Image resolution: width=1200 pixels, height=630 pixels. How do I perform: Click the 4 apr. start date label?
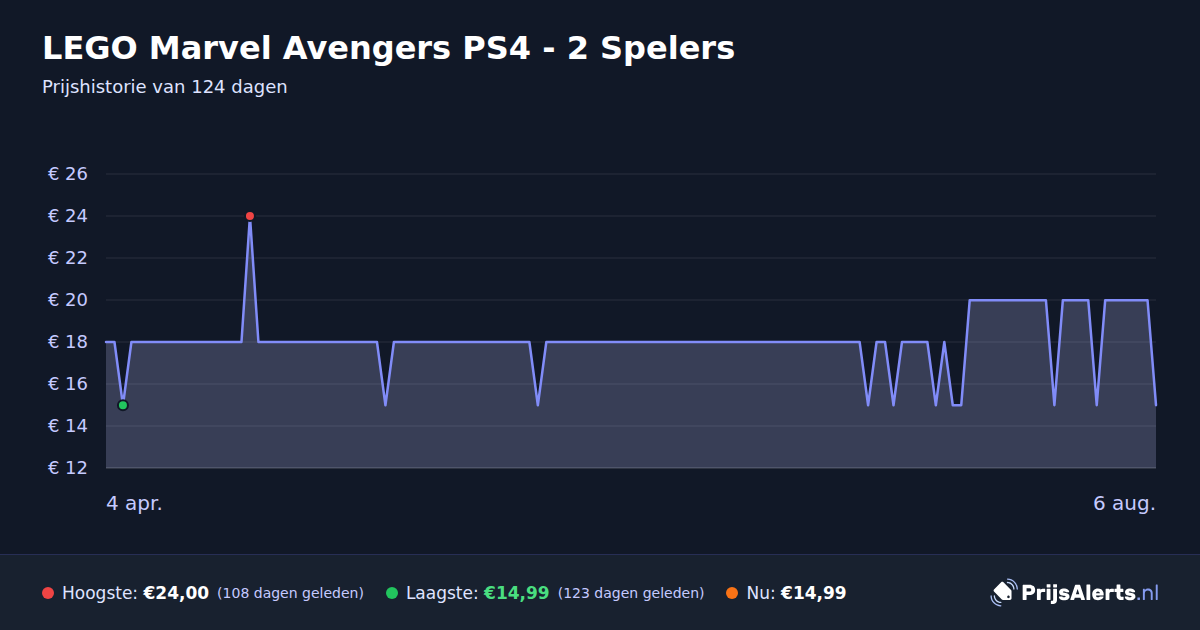pos(134,504)
